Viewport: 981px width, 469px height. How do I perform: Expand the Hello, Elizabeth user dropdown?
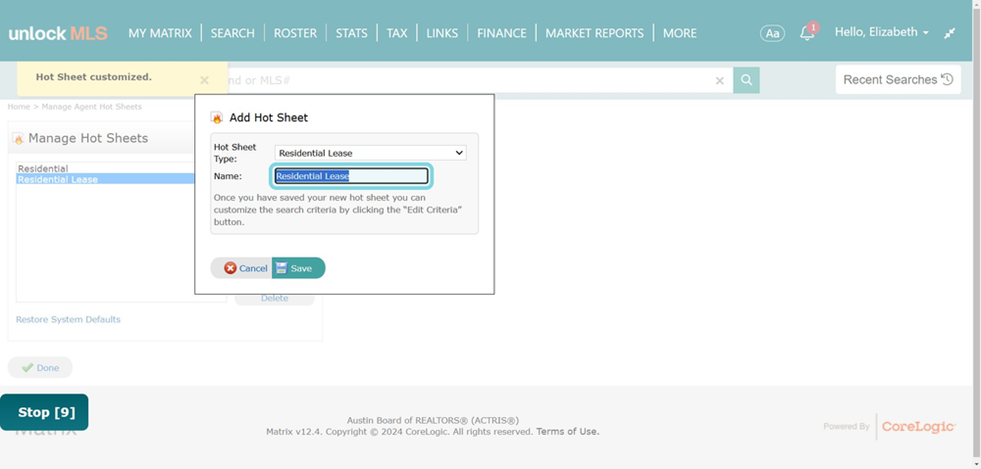click(x=882, y=32)
